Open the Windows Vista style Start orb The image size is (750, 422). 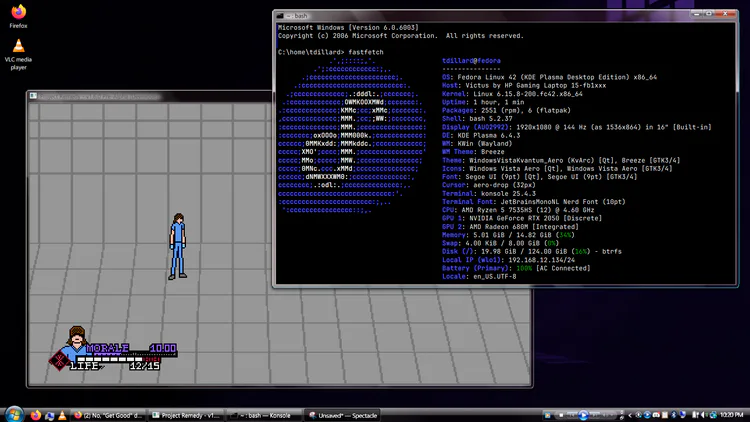(x=14, y=414)
